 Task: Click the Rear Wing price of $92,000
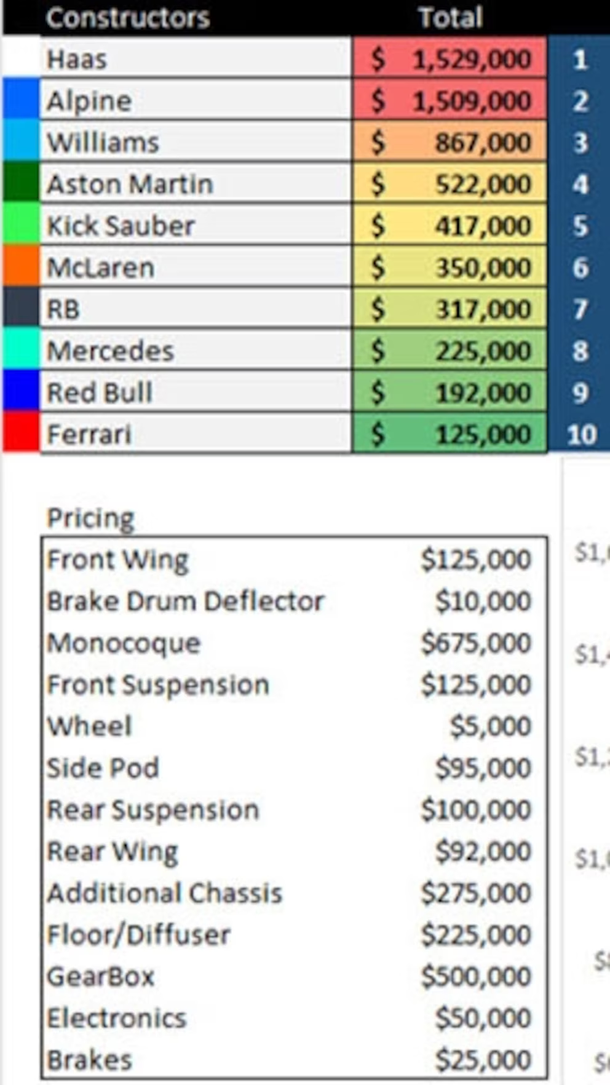[483, 851]
